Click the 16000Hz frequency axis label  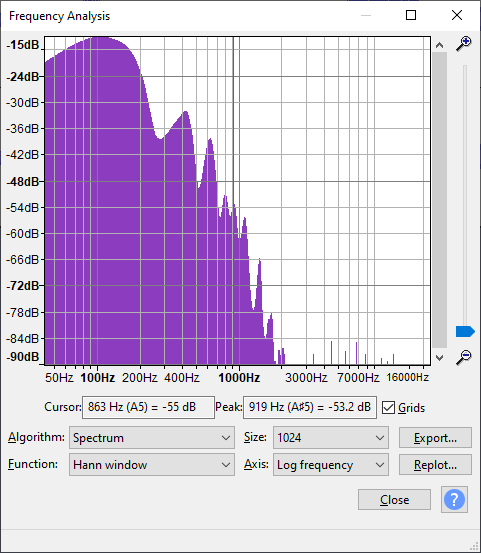[407, 377]
